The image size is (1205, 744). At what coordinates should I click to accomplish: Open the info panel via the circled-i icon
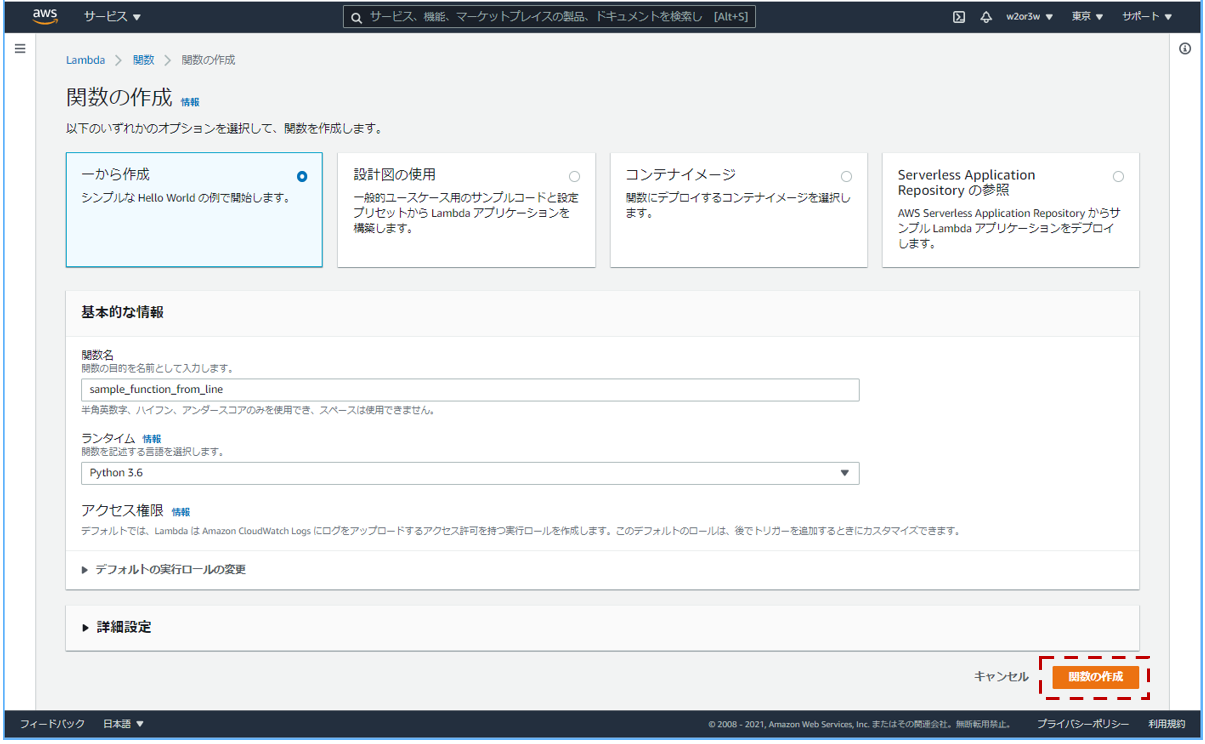coord(1185,47)
